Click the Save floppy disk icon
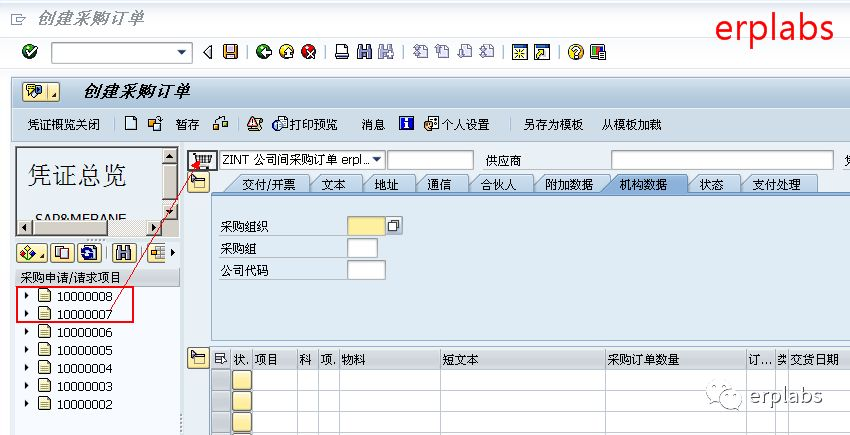This screenshot has height=435, width=850. [x=231, y=52]
